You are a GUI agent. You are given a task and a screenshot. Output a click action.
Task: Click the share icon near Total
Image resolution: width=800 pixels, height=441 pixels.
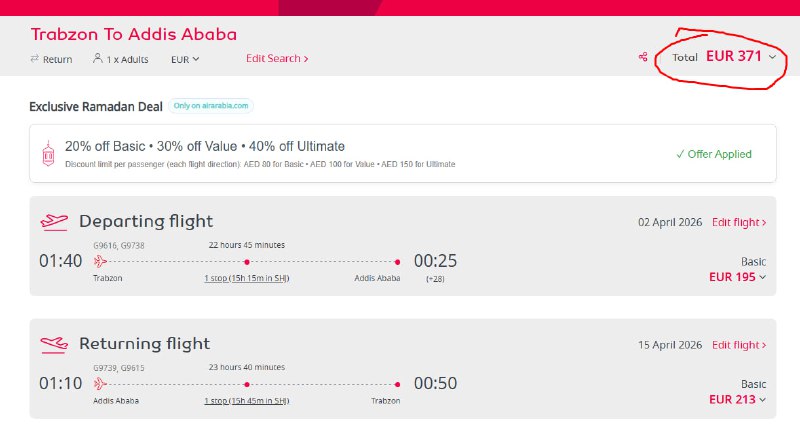[x=643, y=57]
